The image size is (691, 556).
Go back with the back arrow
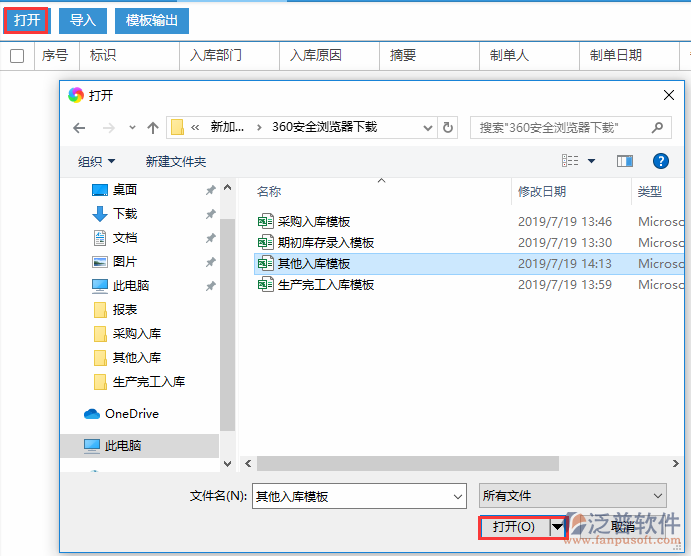click(x=79, y=128)
